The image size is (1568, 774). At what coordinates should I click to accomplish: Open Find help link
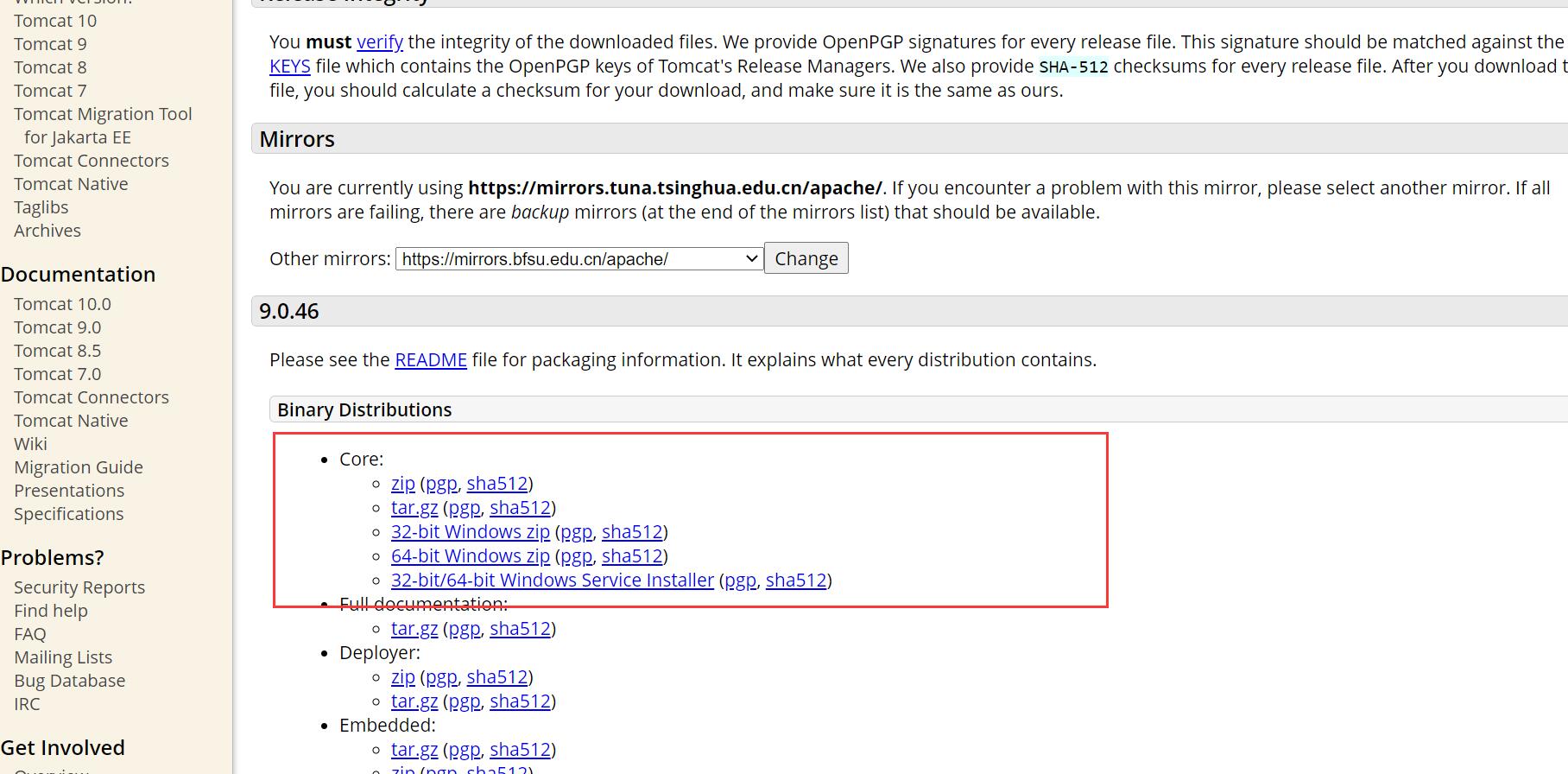pos(51,611)
